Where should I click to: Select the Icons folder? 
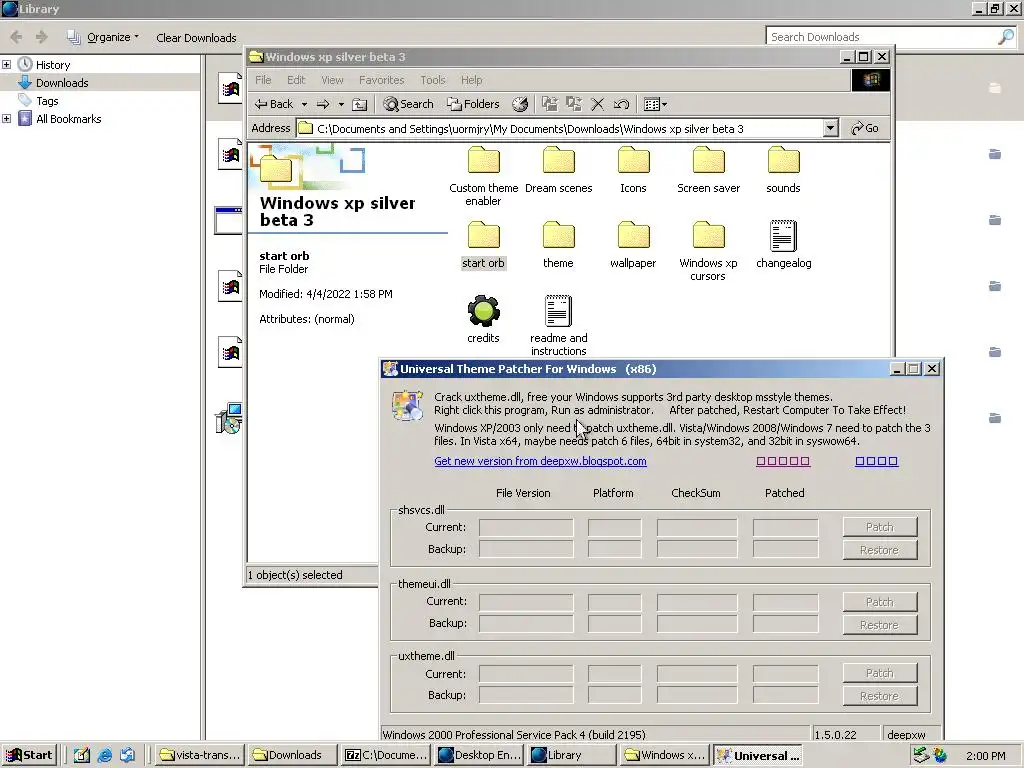[633, 170]
